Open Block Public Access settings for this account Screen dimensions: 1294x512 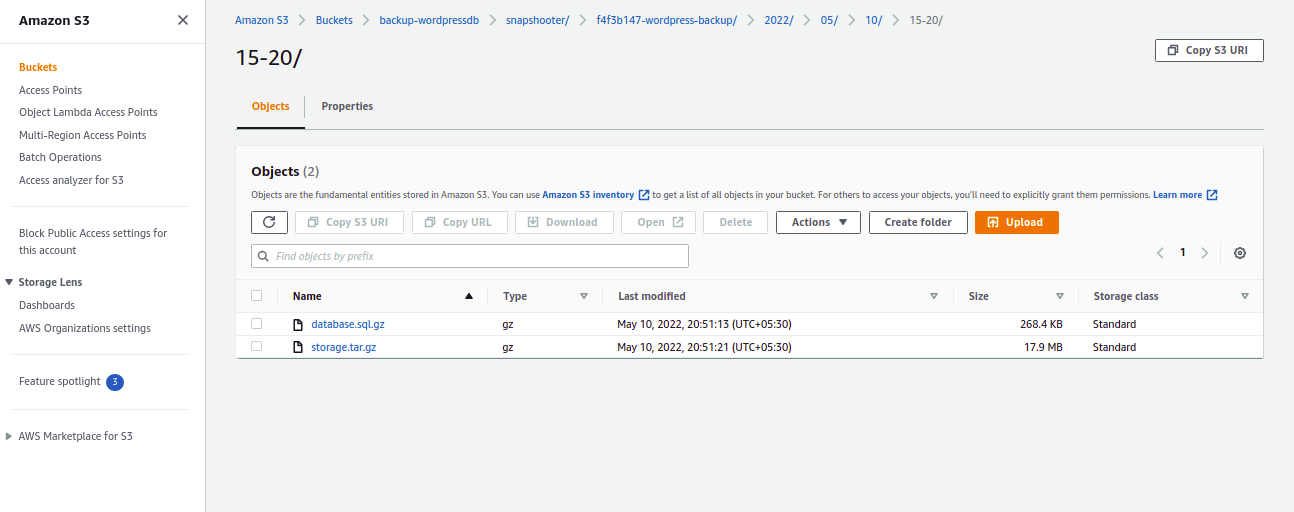point(93,242)
